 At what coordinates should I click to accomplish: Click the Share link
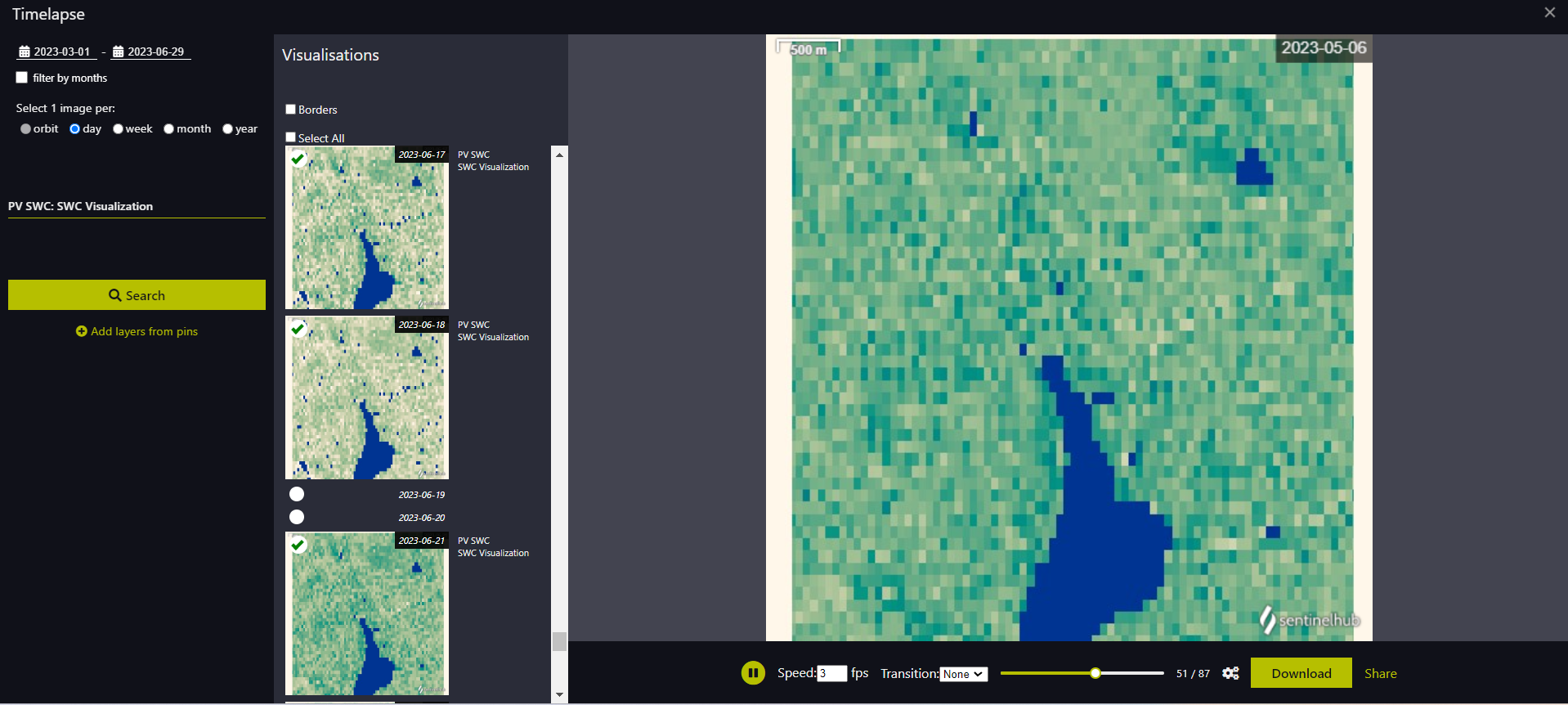pyautogui.click(x=1381, y=674)
